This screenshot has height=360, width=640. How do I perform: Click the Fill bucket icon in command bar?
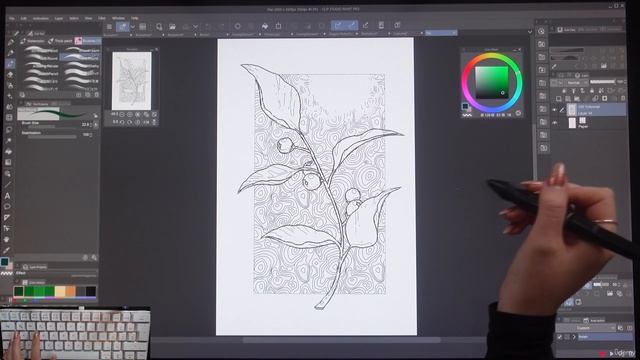265,26
